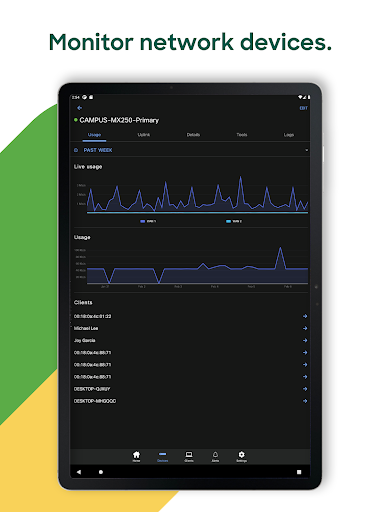
Task: Expand the PAST WEEK time range dropdown
Action: pos(191,150)
